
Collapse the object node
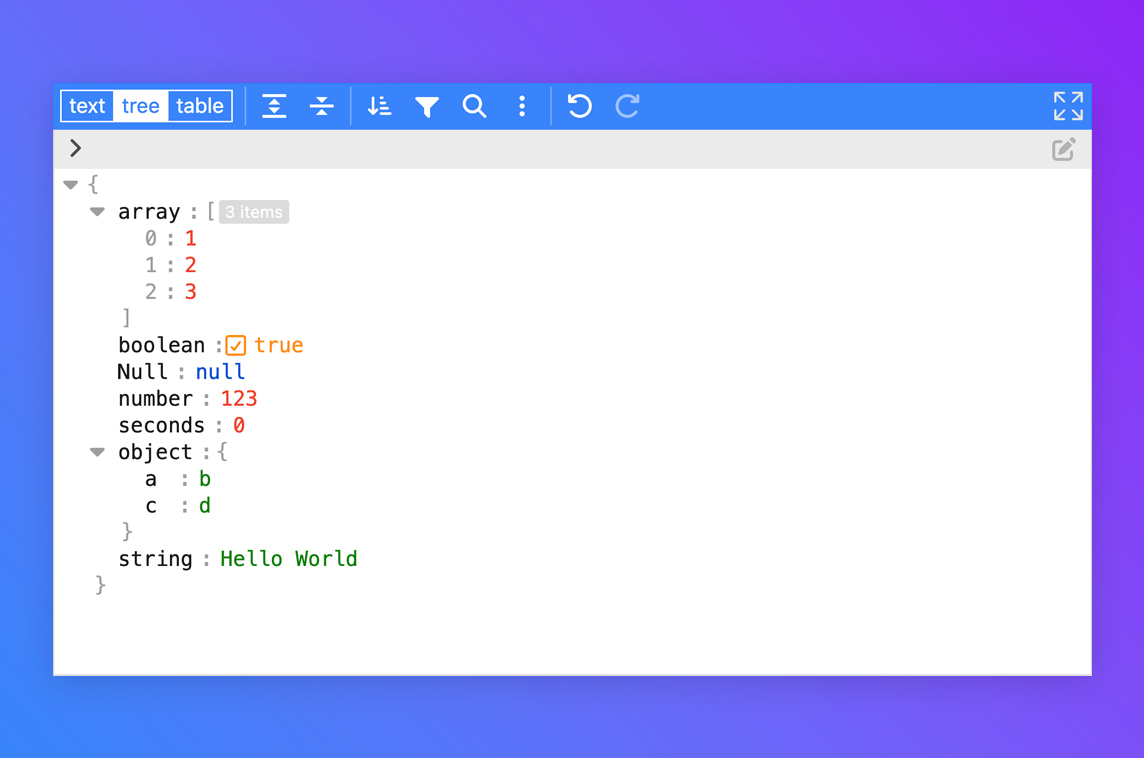[97, 452]
